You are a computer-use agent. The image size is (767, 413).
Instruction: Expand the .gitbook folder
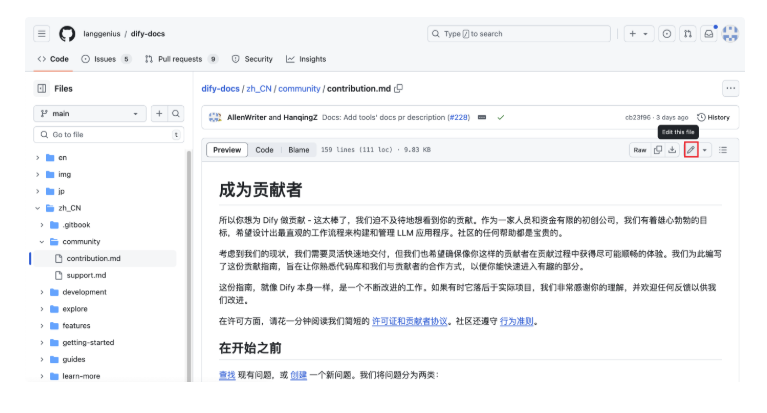[x=42, y=225]
